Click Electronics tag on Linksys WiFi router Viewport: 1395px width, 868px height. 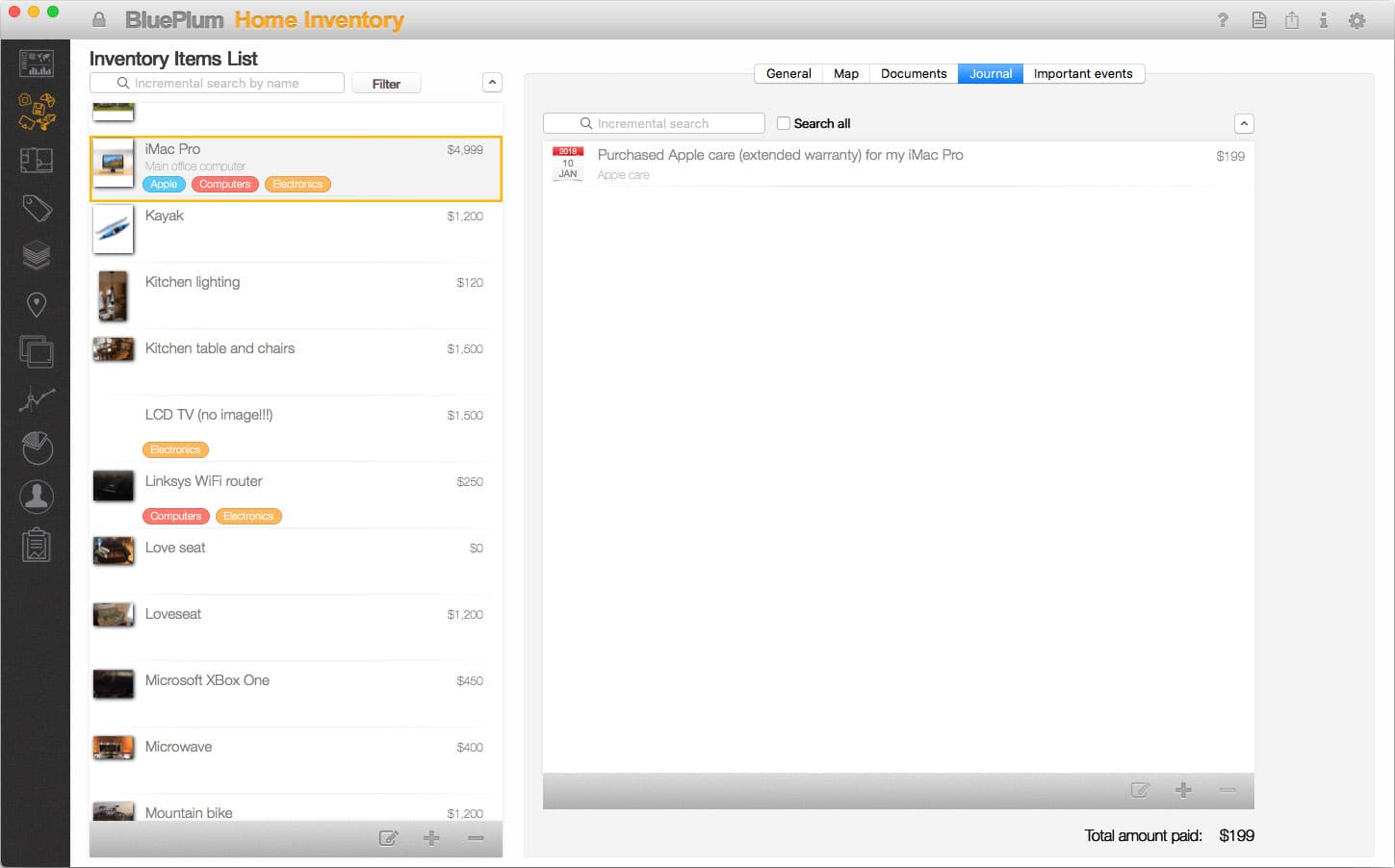pyautogui.click(x=248, y=516)
